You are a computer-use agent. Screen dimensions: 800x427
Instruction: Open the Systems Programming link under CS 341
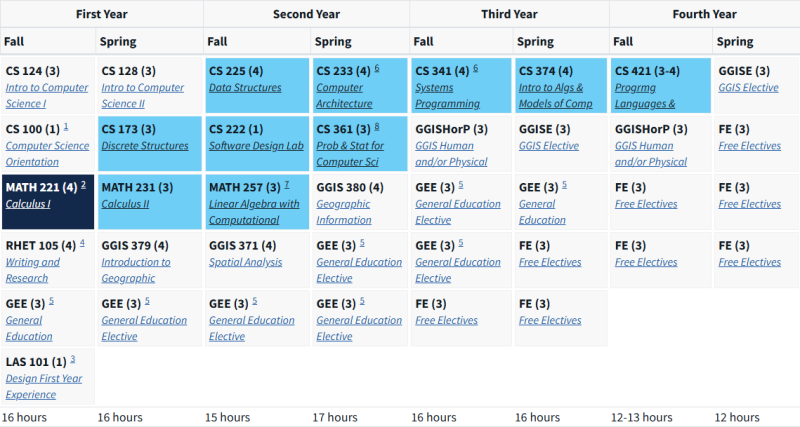[447, 95]
